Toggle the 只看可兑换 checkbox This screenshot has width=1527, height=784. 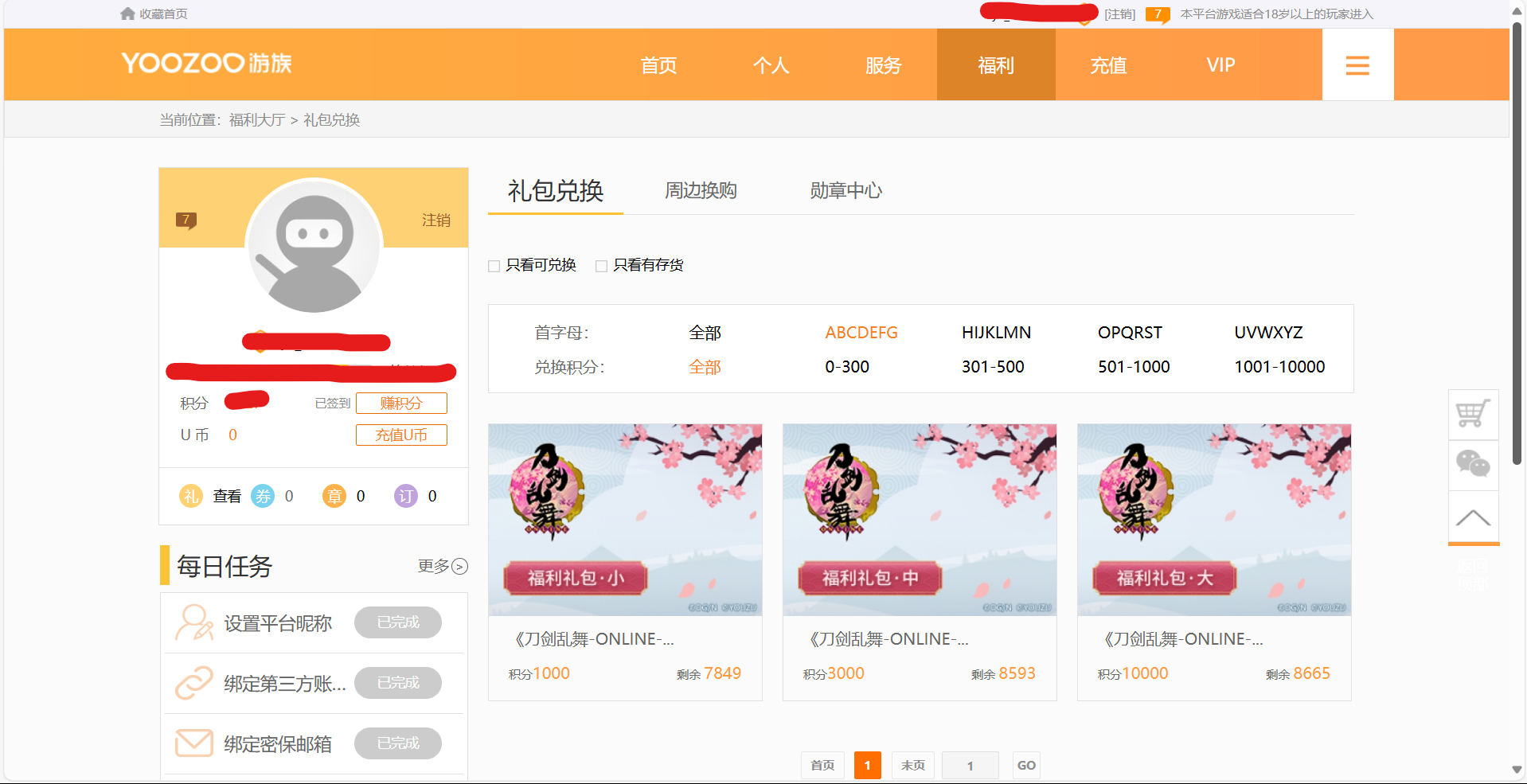494,266
